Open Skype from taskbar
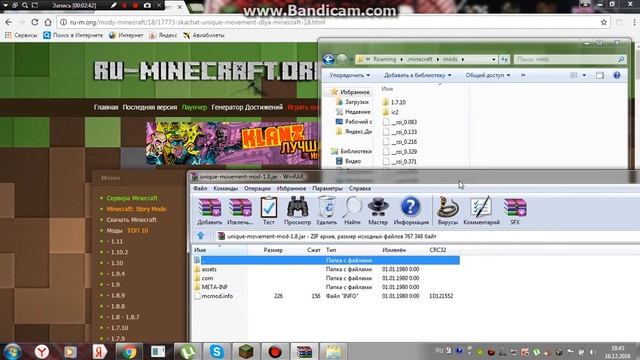 pyautogui.click(x=217, y=351)
